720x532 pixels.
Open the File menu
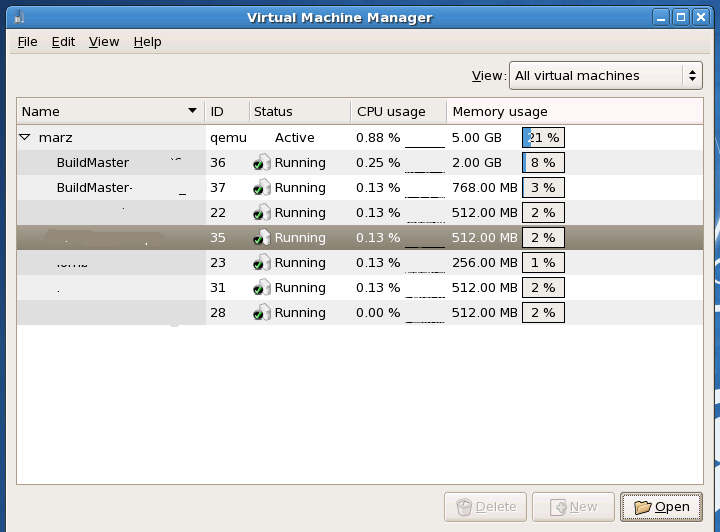click(x=27, y=42)
